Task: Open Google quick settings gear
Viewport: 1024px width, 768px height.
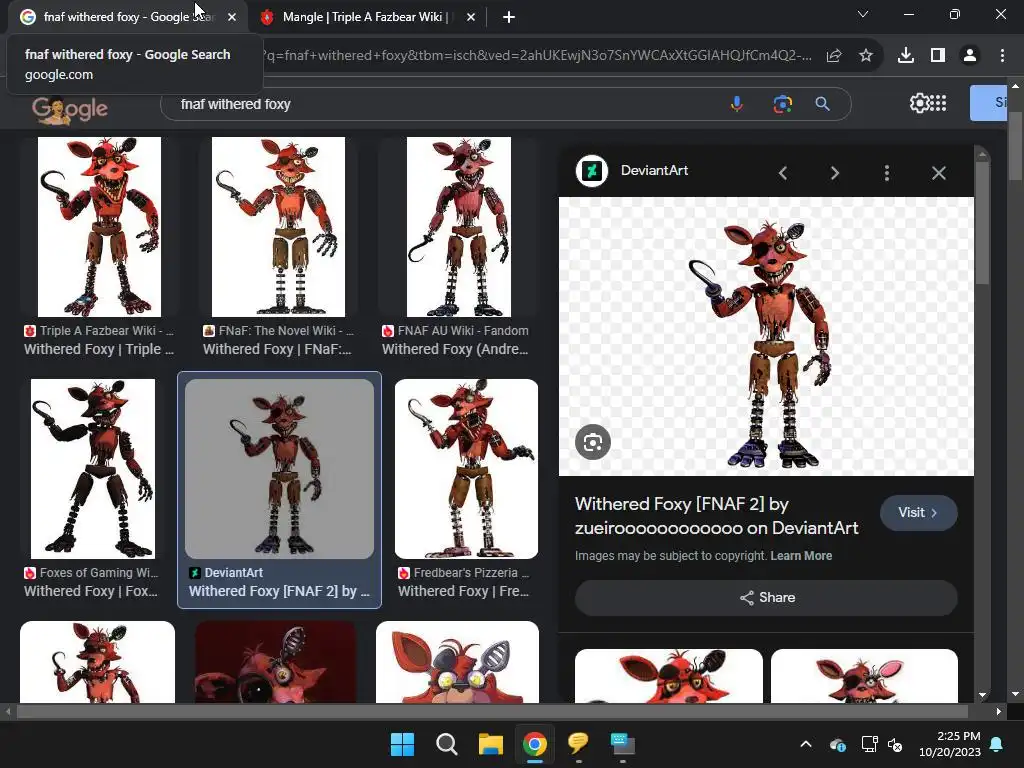Action: click(x=919, y=103)
